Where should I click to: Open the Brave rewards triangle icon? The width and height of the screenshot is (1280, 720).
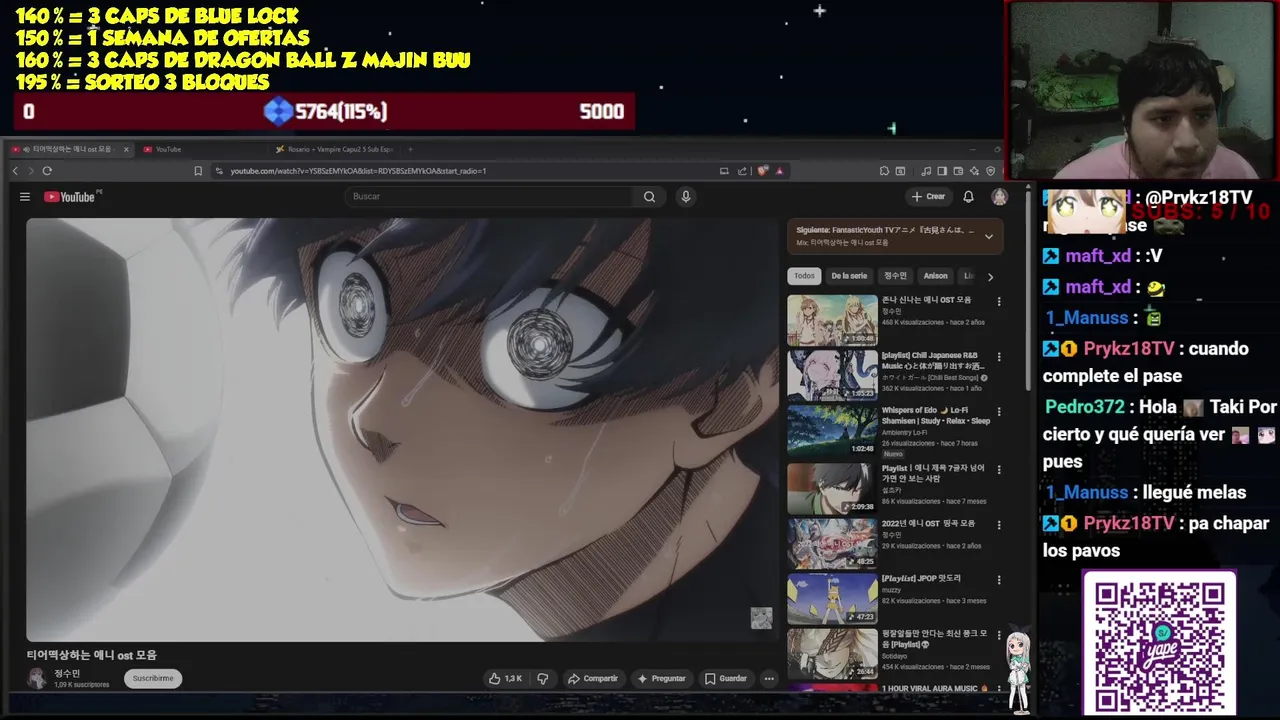click(779, 171)
